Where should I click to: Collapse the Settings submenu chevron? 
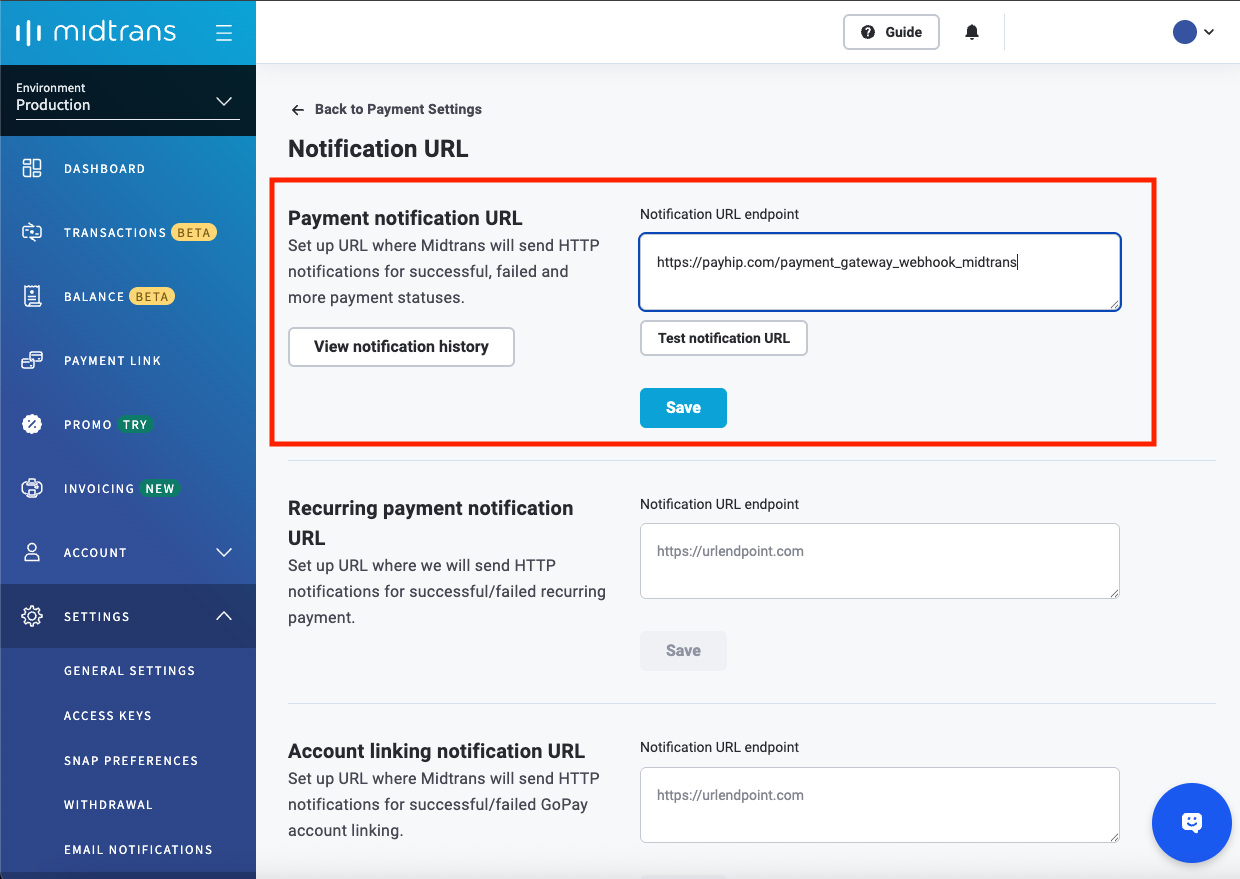224,616
